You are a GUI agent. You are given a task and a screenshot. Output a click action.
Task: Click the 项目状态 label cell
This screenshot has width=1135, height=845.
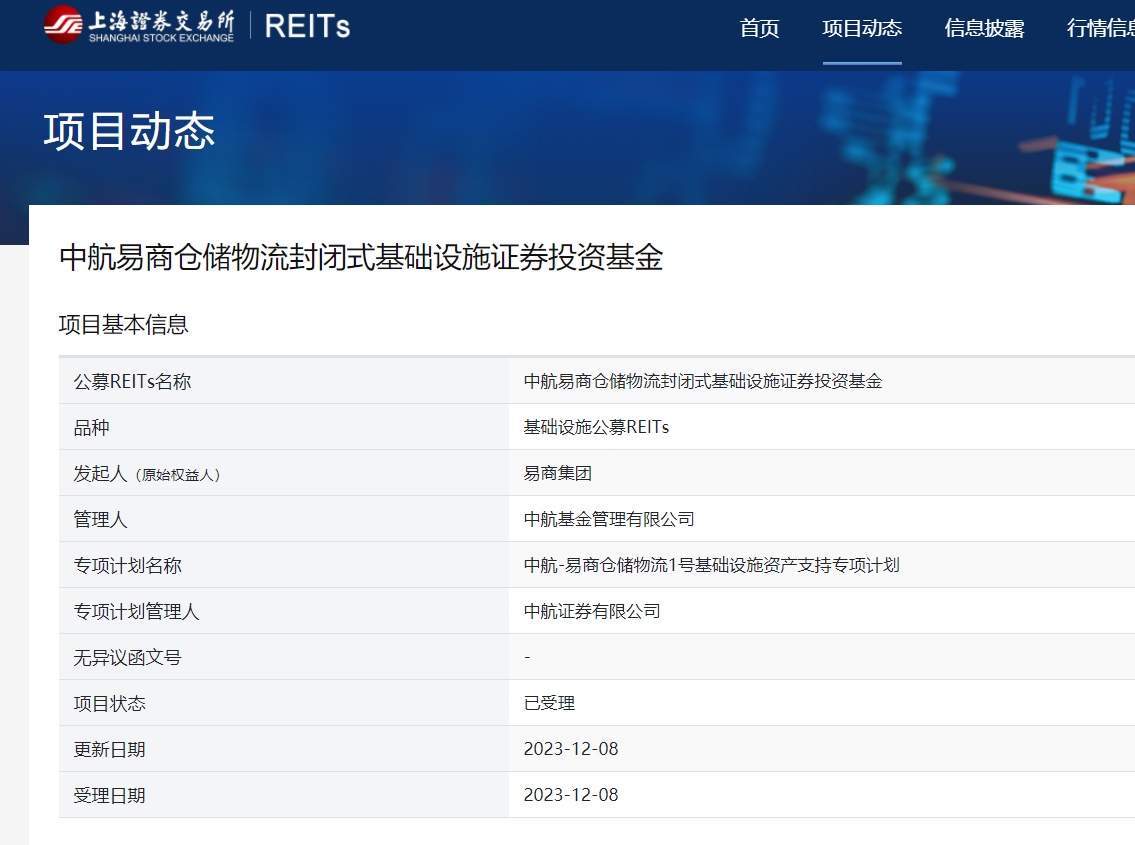point(284,703)
